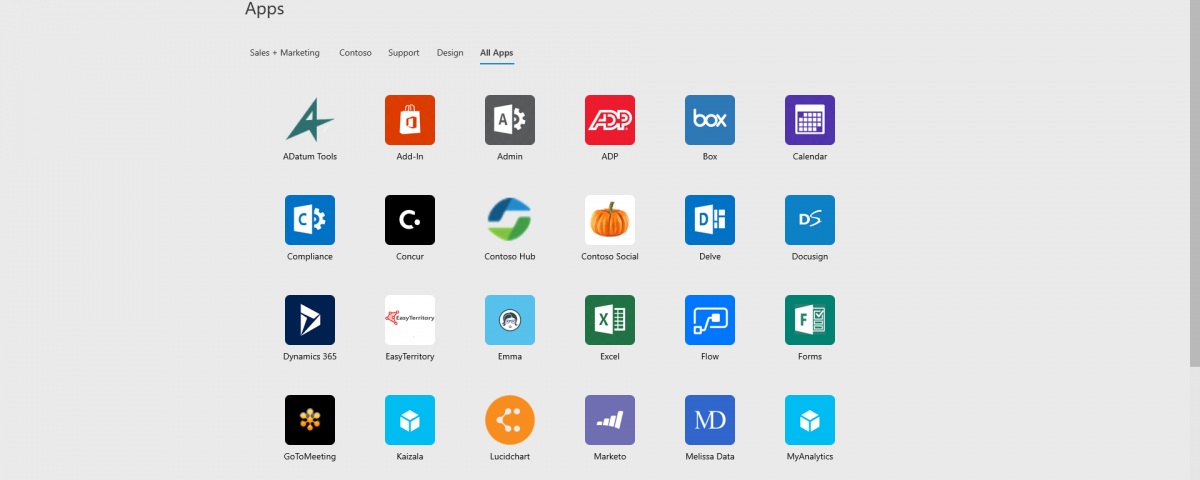Click the "Contoso Hub" label text
This screenshot has height=480, width=1200.
(x=510, y=257)
